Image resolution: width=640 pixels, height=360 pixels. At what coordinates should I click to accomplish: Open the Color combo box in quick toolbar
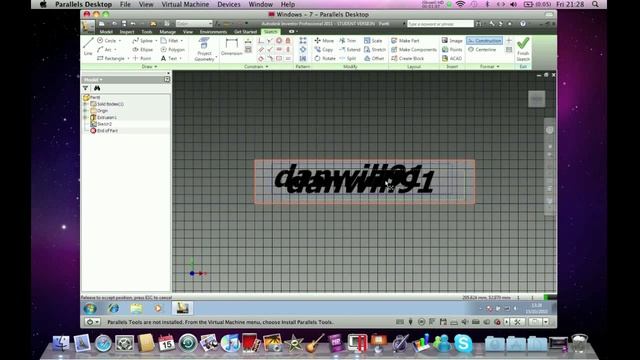click(x=194, y=24)
